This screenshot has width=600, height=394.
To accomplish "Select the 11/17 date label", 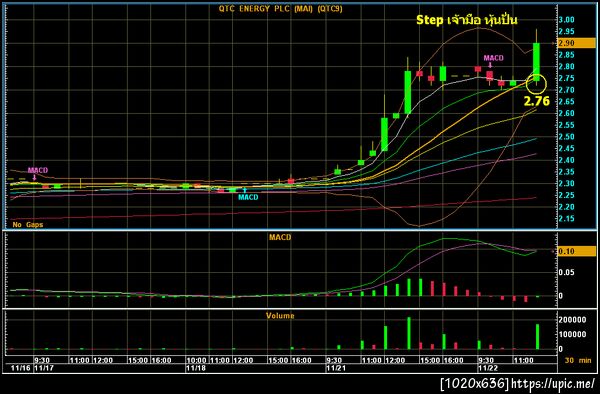I will tap(44, 368).
